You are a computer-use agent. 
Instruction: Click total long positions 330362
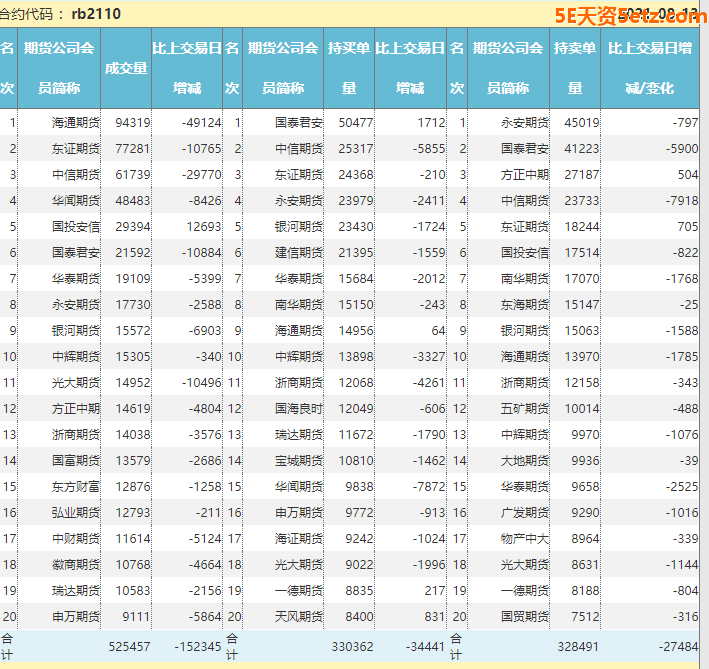pyautogui.click(x=352, y=647)
